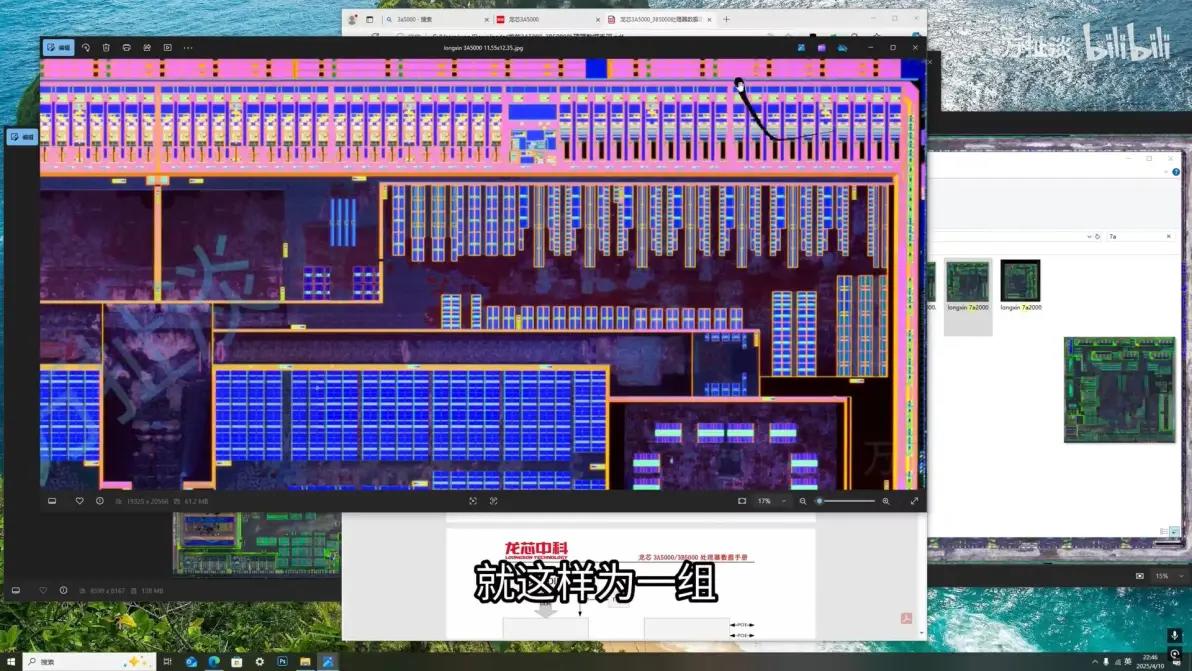Refresh the Explorer address bar
1192x671 pixels.
pos(1097,236)
